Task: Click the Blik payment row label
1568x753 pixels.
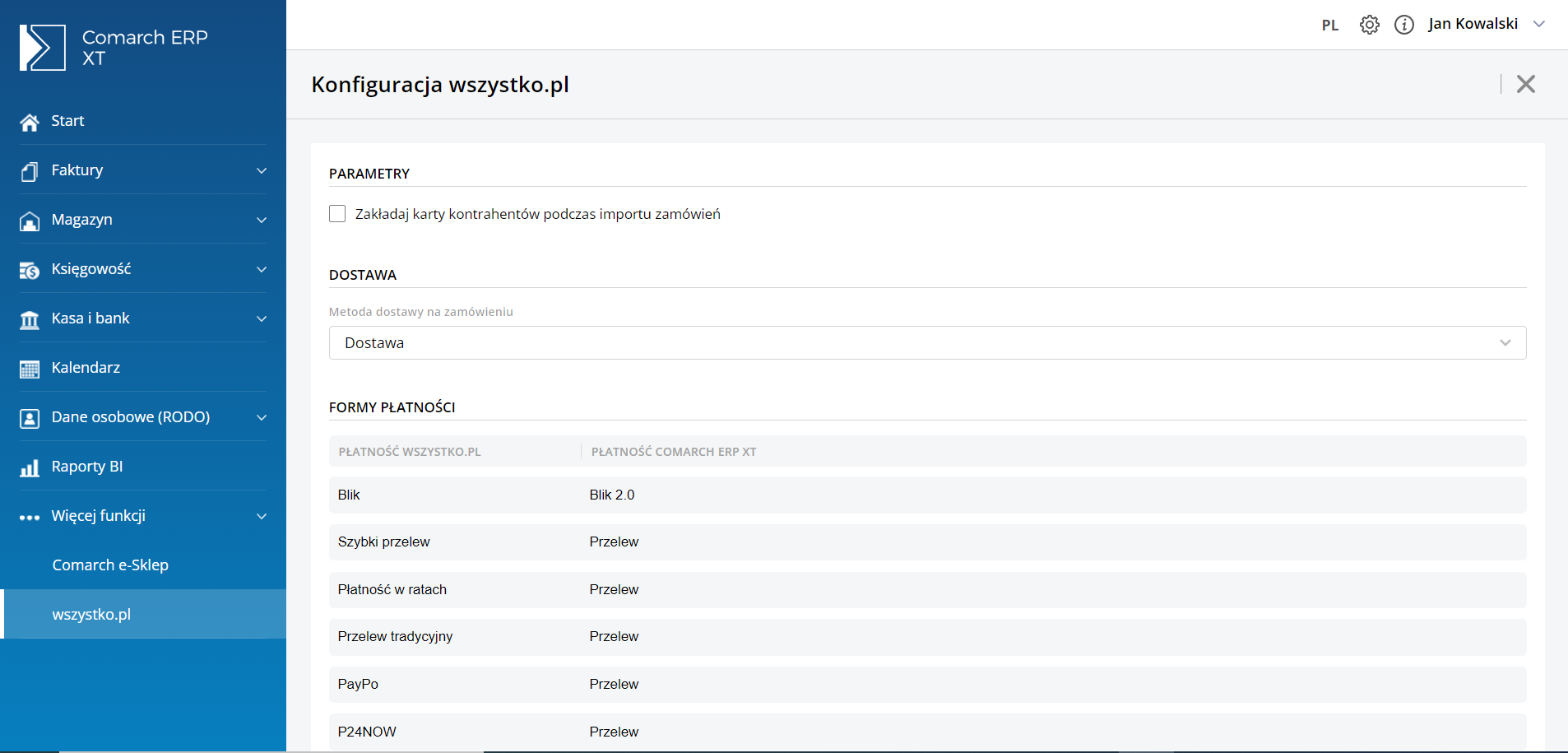Action: coord(349,495)
